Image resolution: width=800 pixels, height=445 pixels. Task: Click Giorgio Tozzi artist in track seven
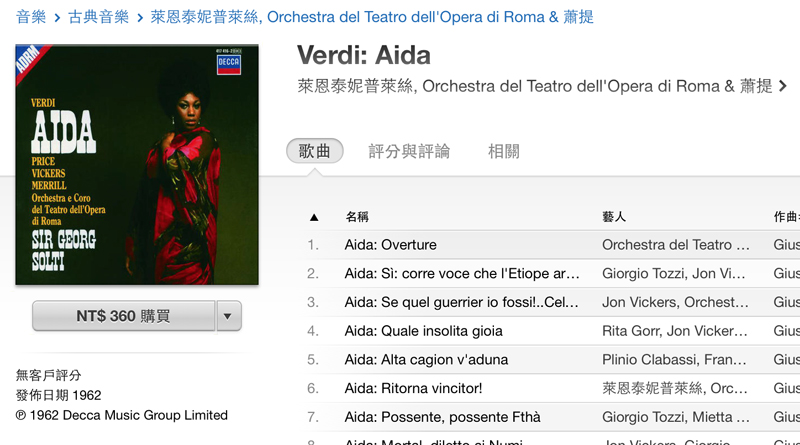click(676, 417)
